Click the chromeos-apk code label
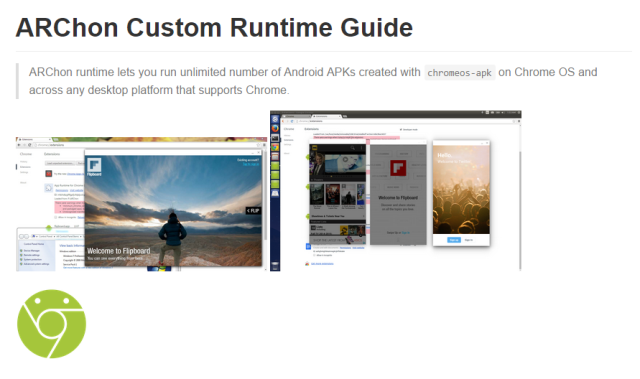The image size is (640, 379). pyautogui.click(x=460, y=73)
